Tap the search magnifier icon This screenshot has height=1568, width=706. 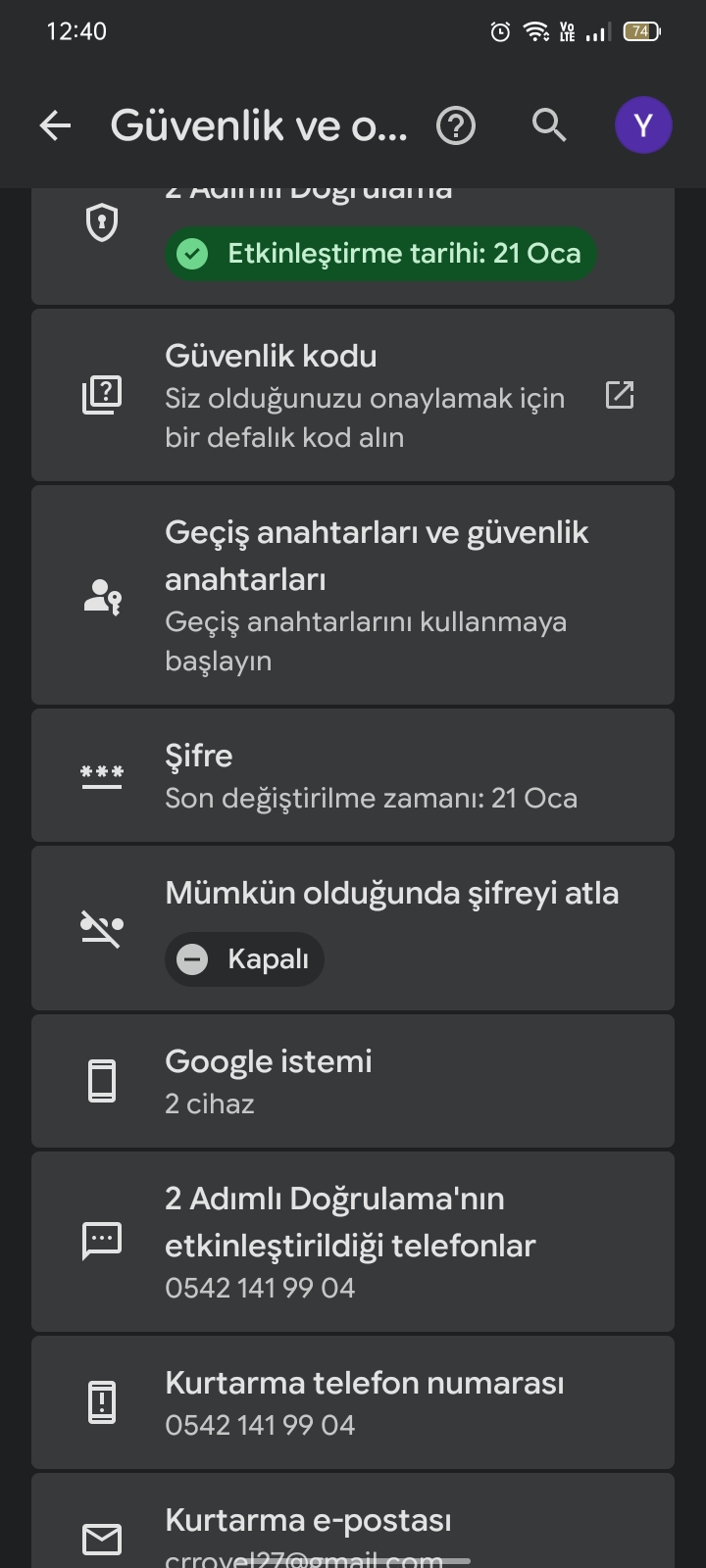[549, 125]
